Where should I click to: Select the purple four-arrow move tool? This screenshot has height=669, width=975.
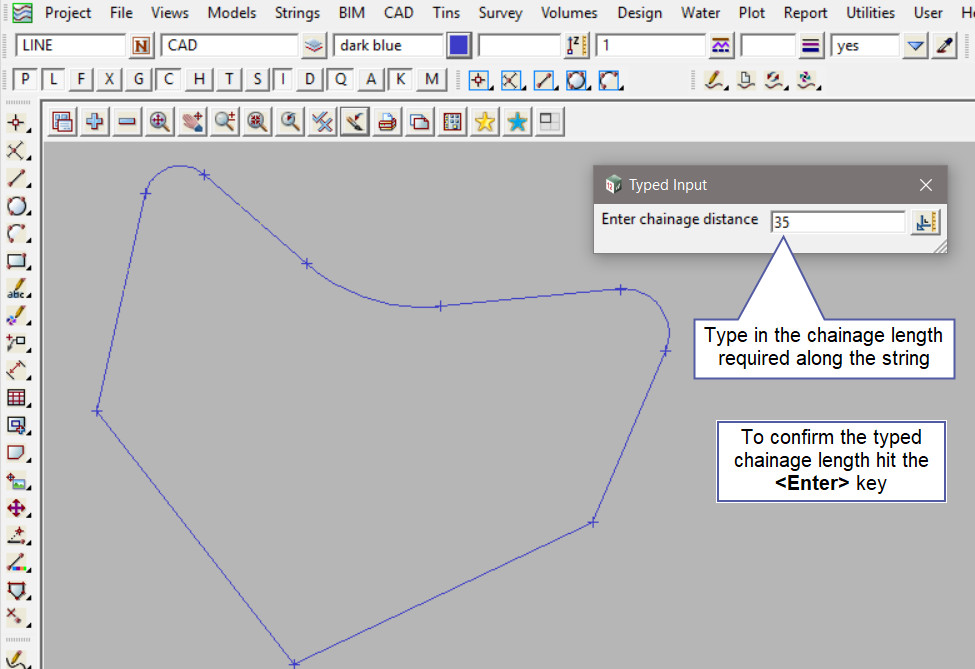click(x=16, y=508)
